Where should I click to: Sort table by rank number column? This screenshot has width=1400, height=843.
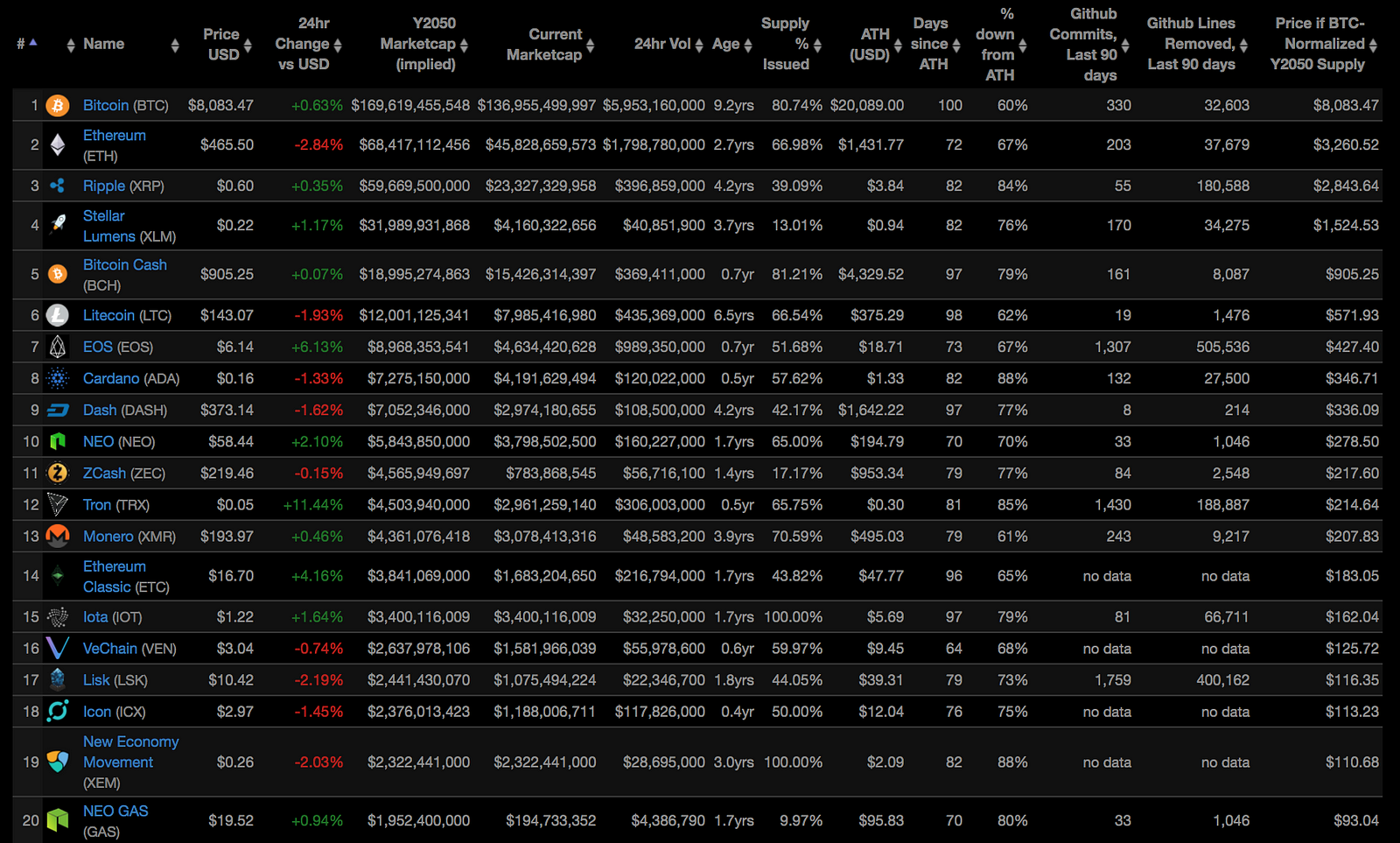pos(27,43)
